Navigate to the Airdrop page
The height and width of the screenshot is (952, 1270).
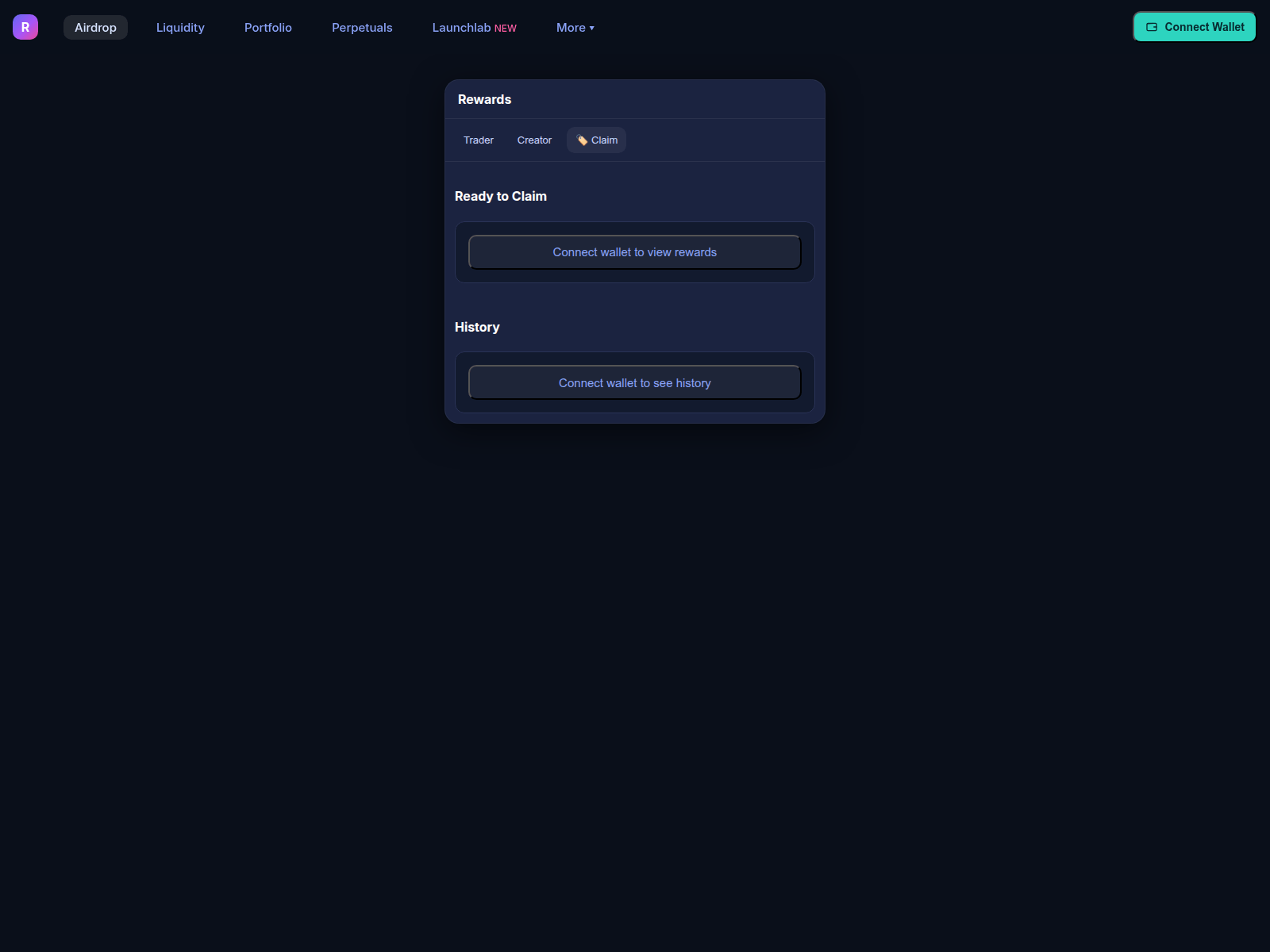[95, 27]
